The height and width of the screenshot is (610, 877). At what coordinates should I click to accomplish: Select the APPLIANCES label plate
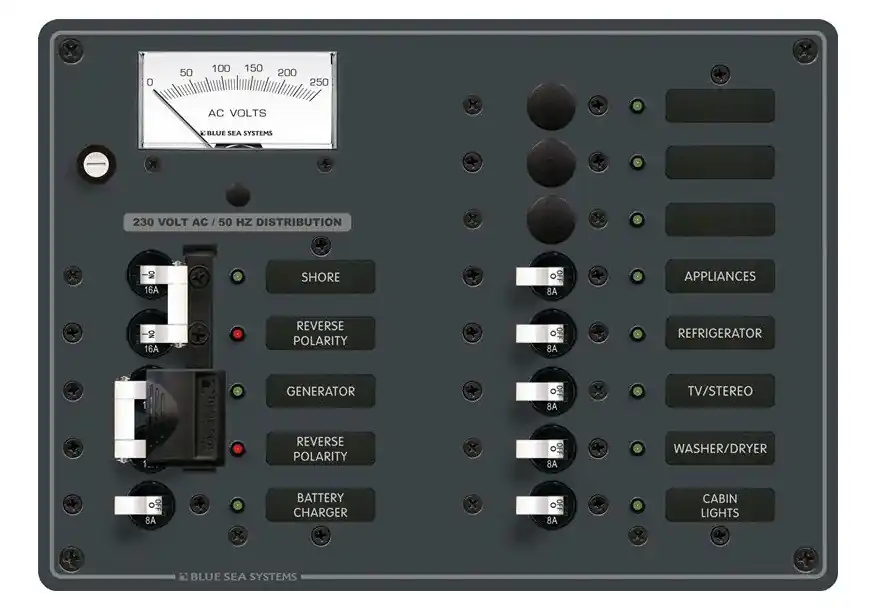720,276
